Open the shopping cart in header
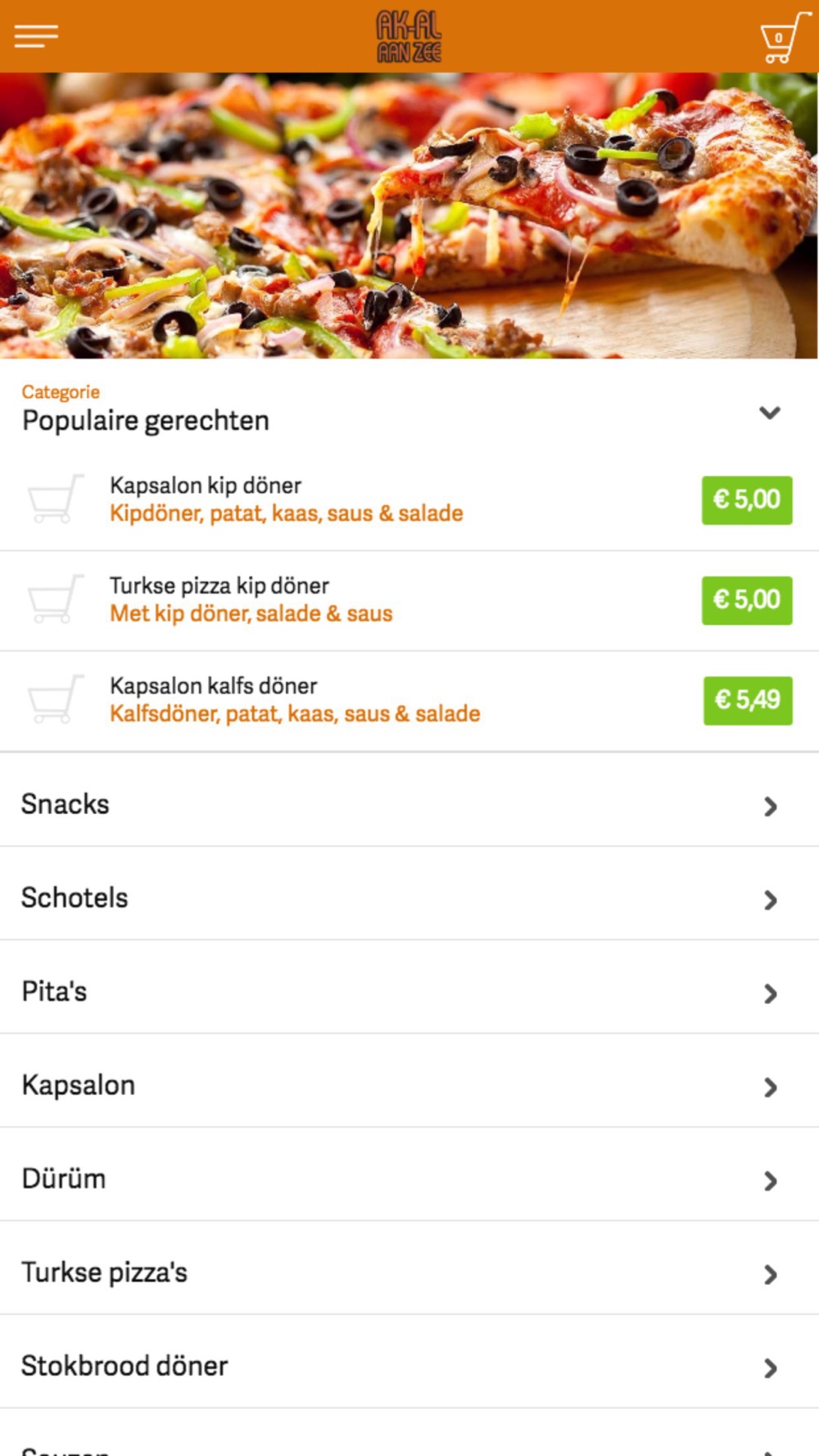Viewport: 819px width, 1456px height. 785,37
